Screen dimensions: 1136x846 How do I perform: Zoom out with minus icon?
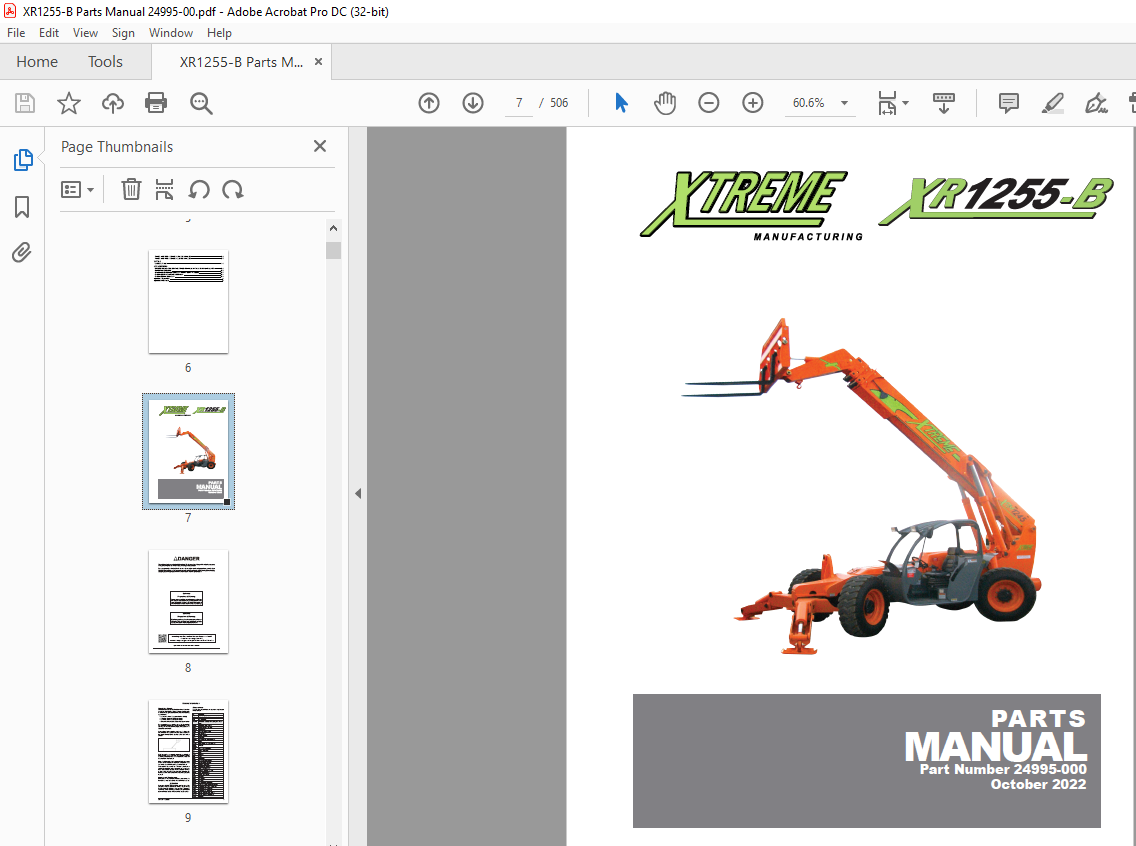(709, 103)
